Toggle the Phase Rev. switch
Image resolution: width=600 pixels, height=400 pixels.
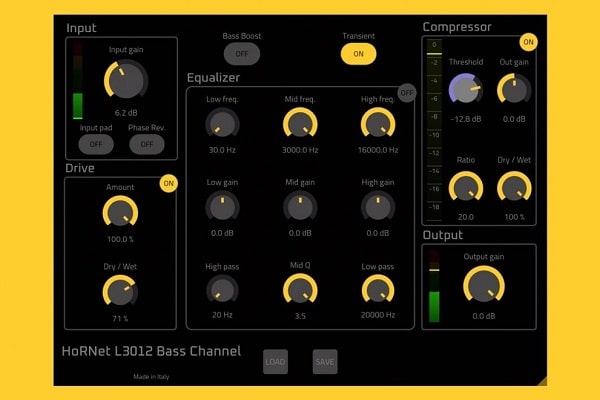coord(146,144)
